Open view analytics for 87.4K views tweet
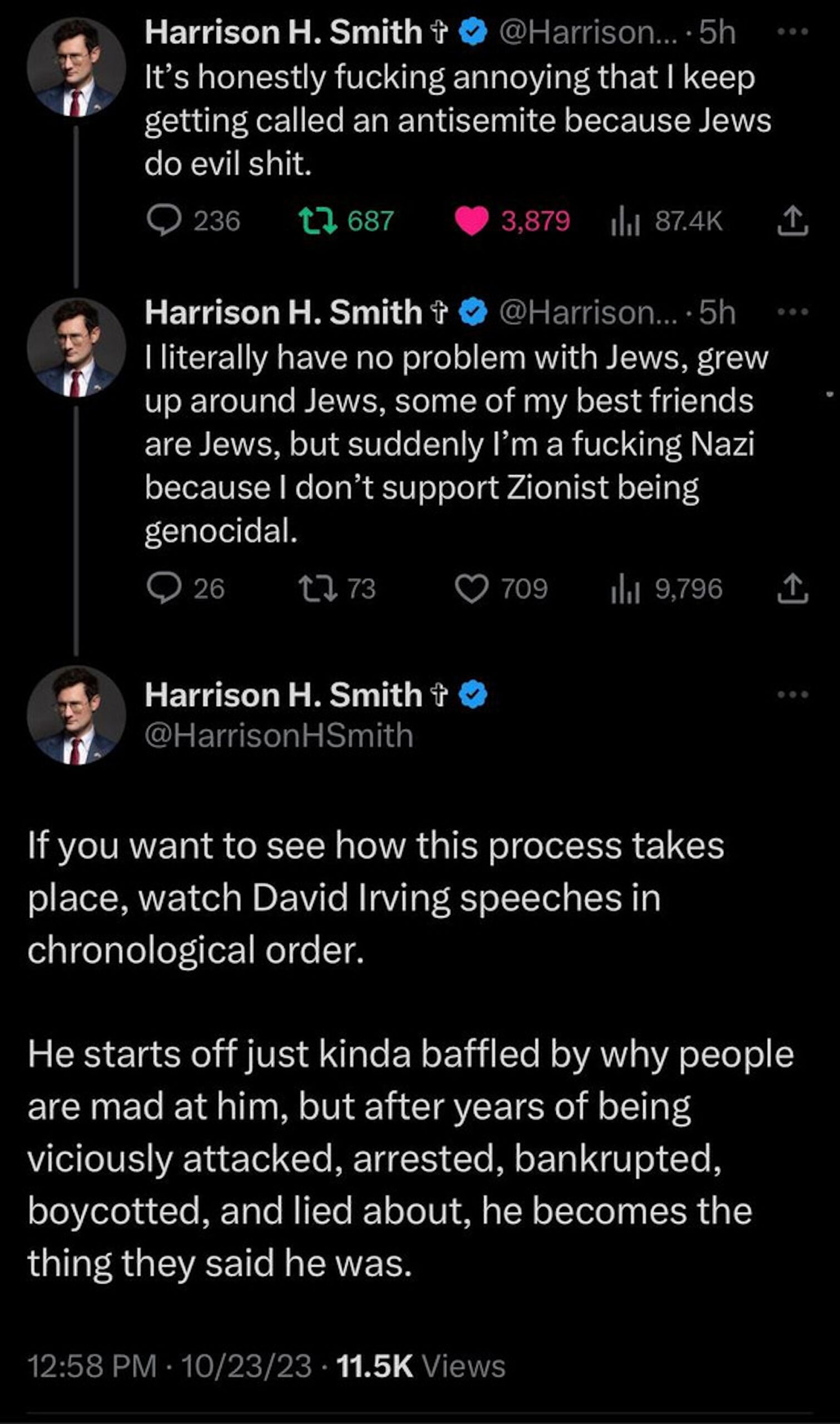This screenshot has width=840, height=1424. point(625,221)
